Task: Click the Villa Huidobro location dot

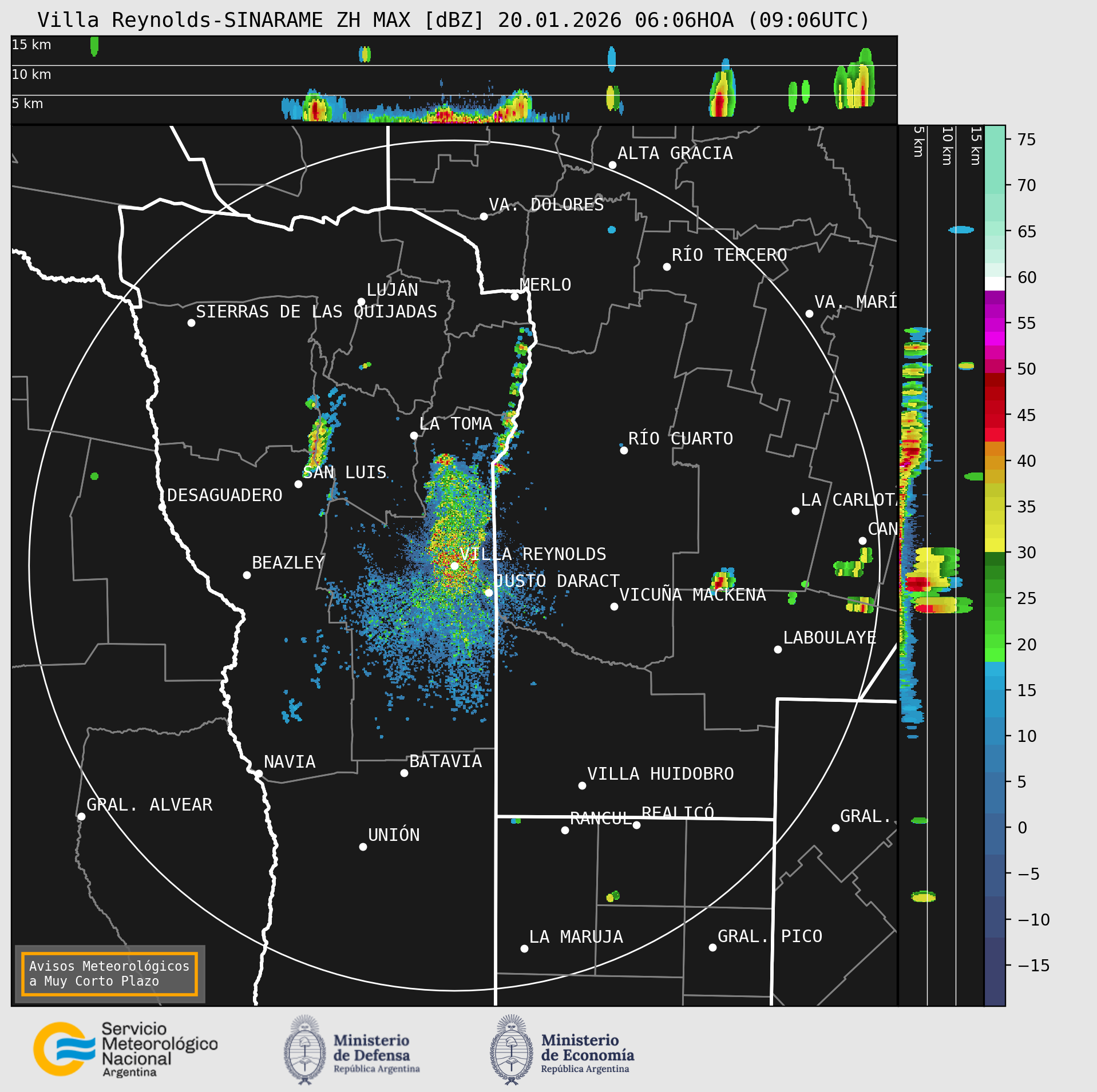Action: (582, 786)
